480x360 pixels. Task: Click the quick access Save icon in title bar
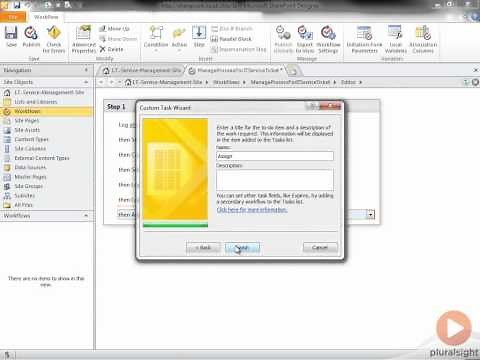tap(17, 5)
